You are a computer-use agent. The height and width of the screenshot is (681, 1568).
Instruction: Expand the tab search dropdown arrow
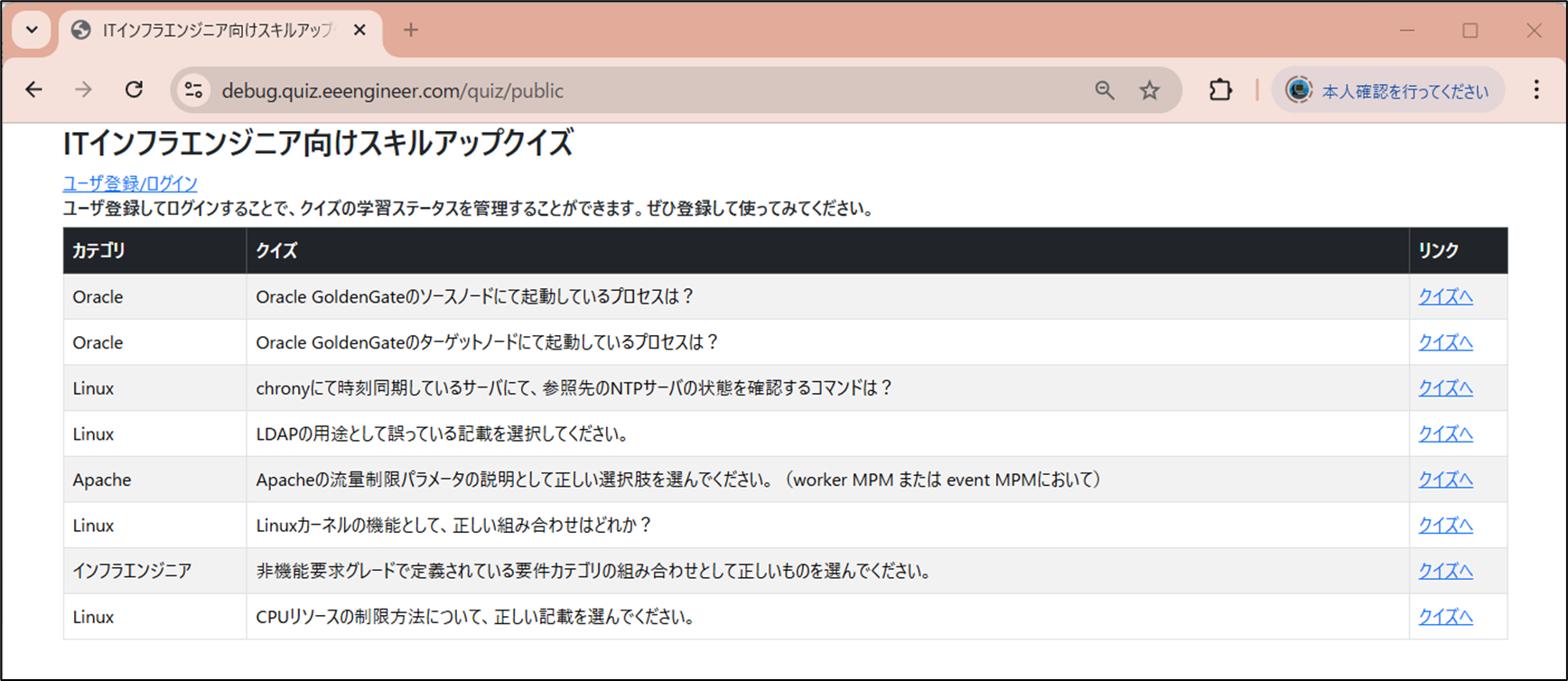(x=32, y=30)
